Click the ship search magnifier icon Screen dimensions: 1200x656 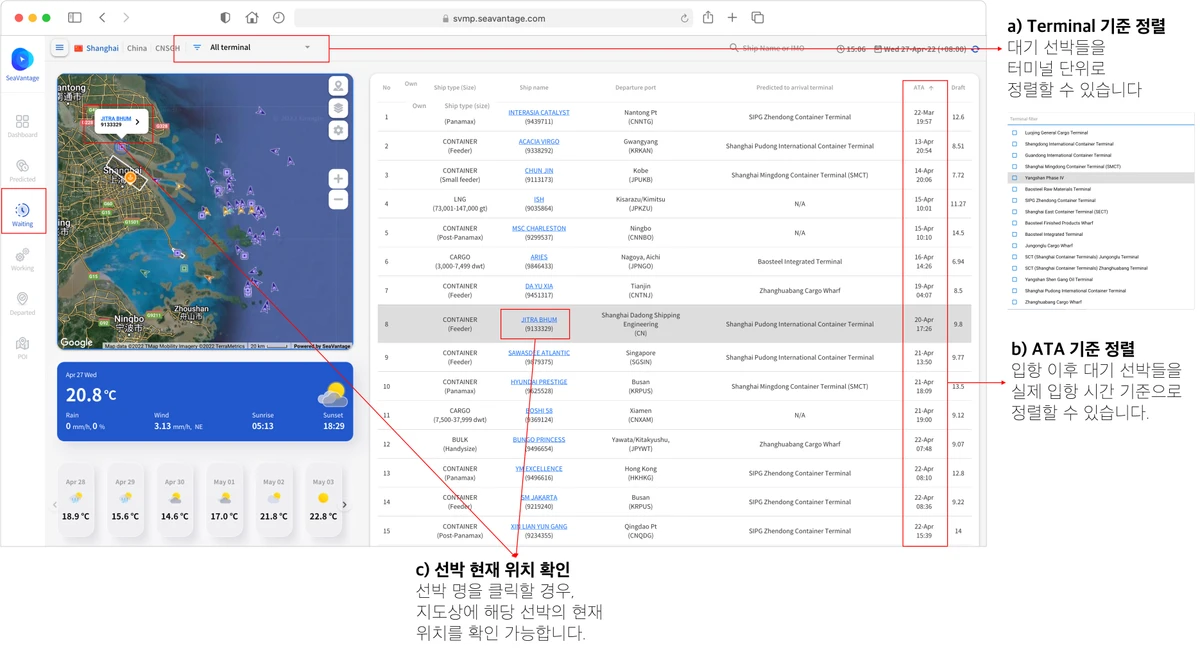(734, 48)
